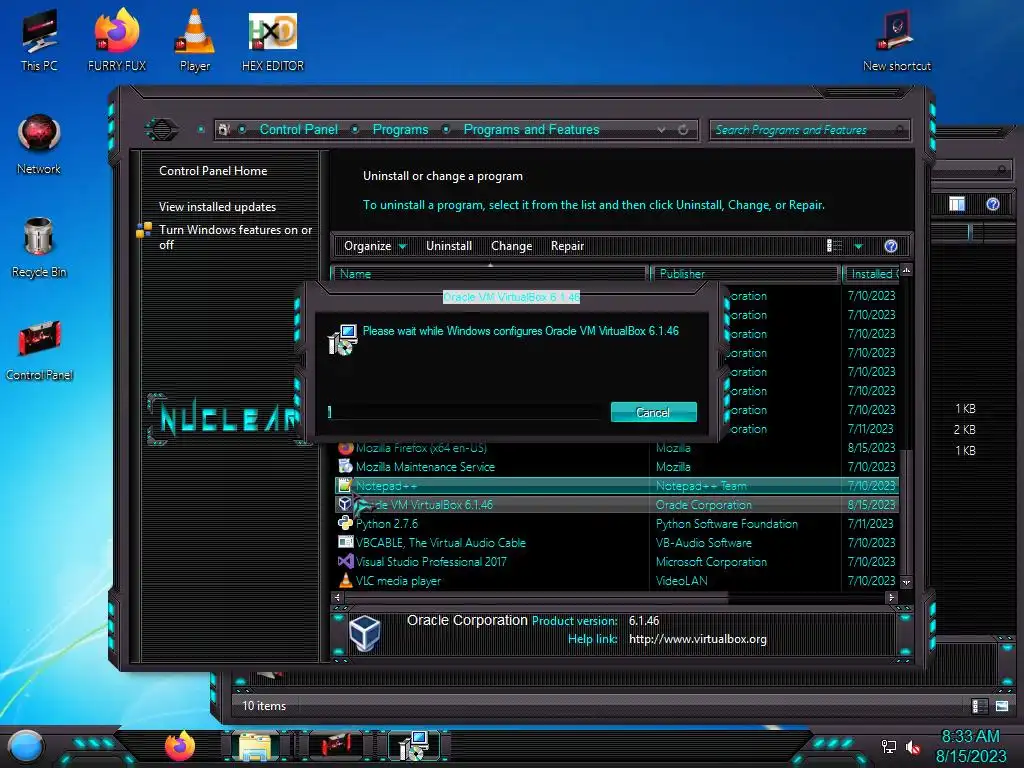Click the VLC media player row icon
The width and height of the screenshot is (1024, 768).
[x=345, y=580]
